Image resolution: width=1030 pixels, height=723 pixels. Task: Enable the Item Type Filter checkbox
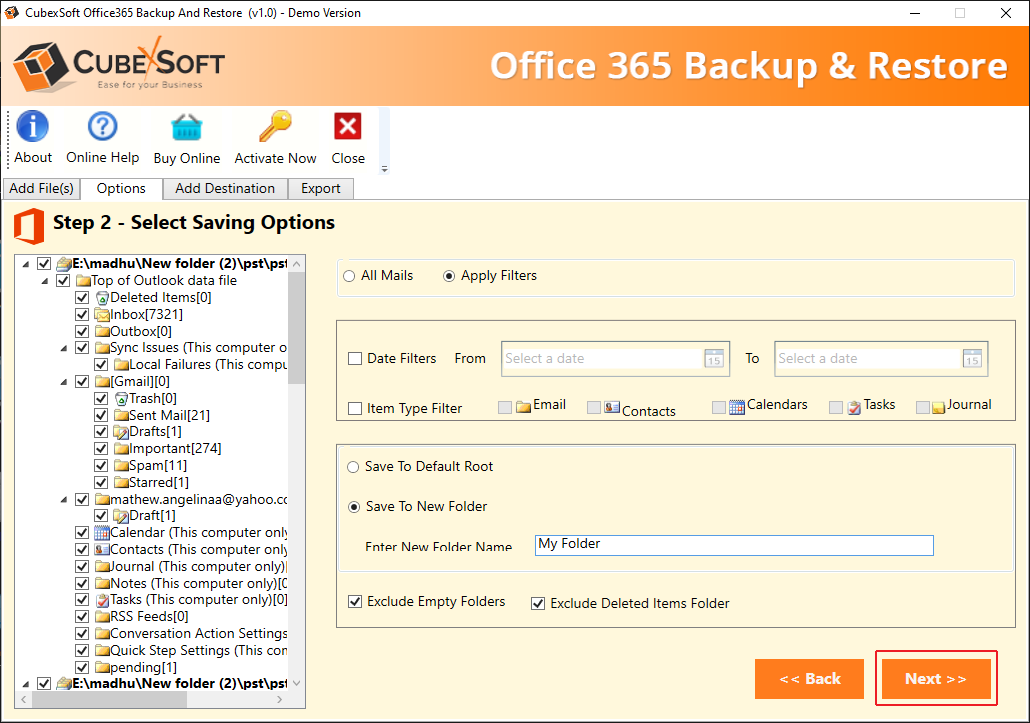(355, 408)
